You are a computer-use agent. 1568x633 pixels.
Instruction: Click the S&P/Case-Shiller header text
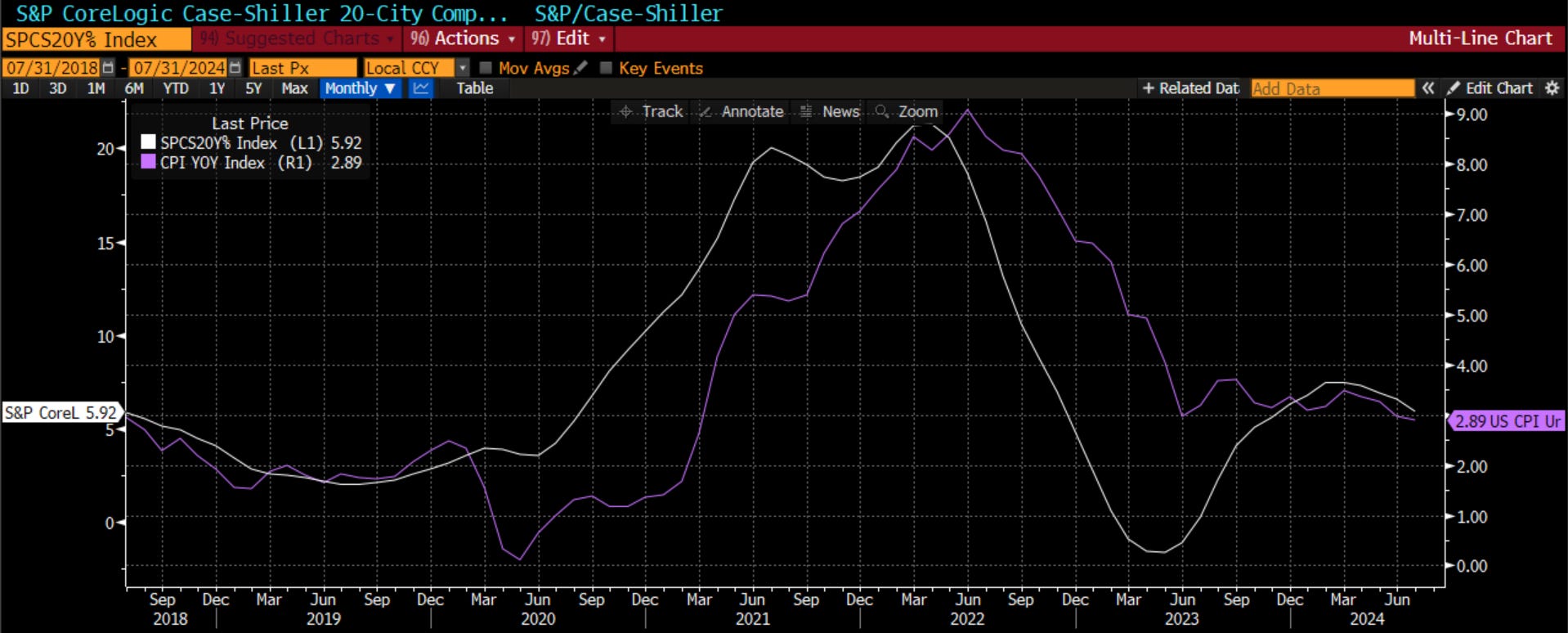(629, 14)
